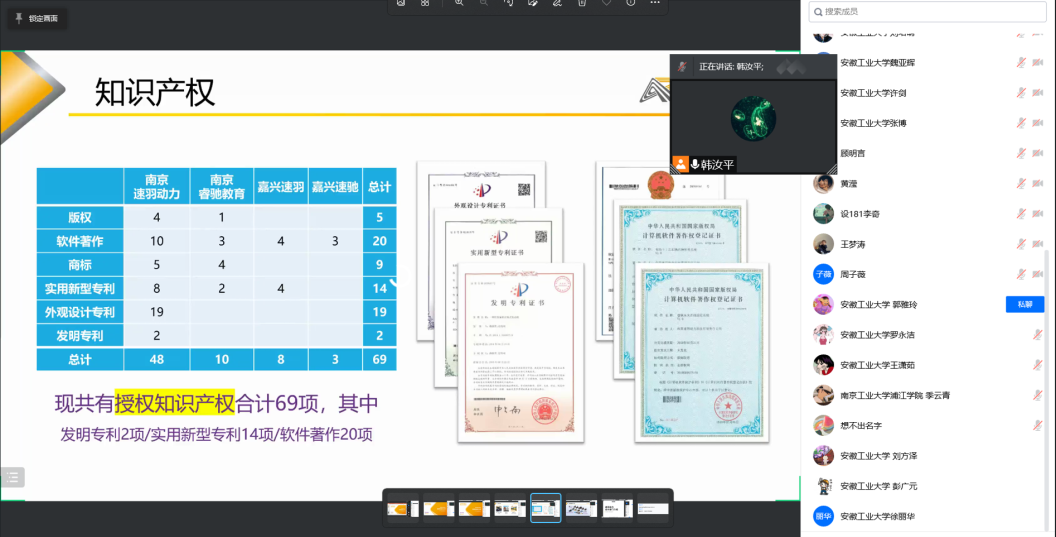Click the trash icon in the top toolbar
The width and height of the screenshot is (1056, 537).
coord(582,3)
